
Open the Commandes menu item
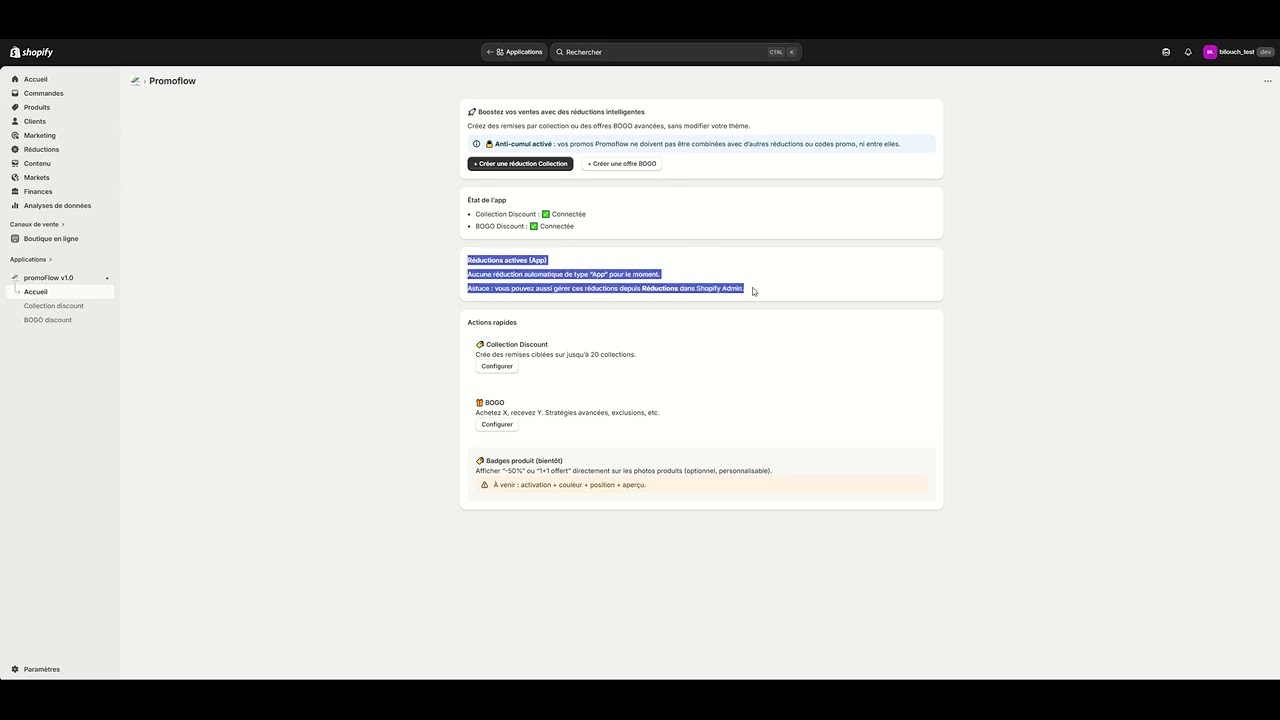[60, 93]
